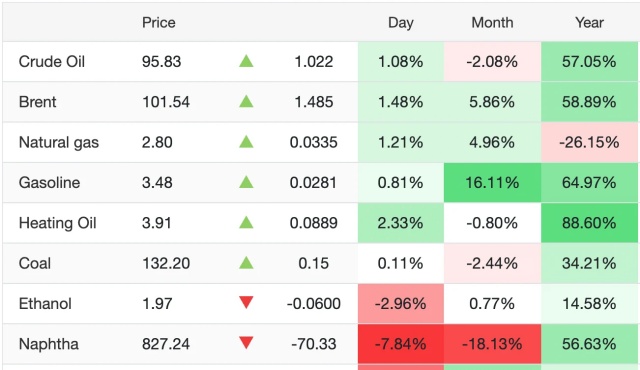Click the Ethanol month cell 0.77%
This screenshot has height=370, width=640.
492,304
